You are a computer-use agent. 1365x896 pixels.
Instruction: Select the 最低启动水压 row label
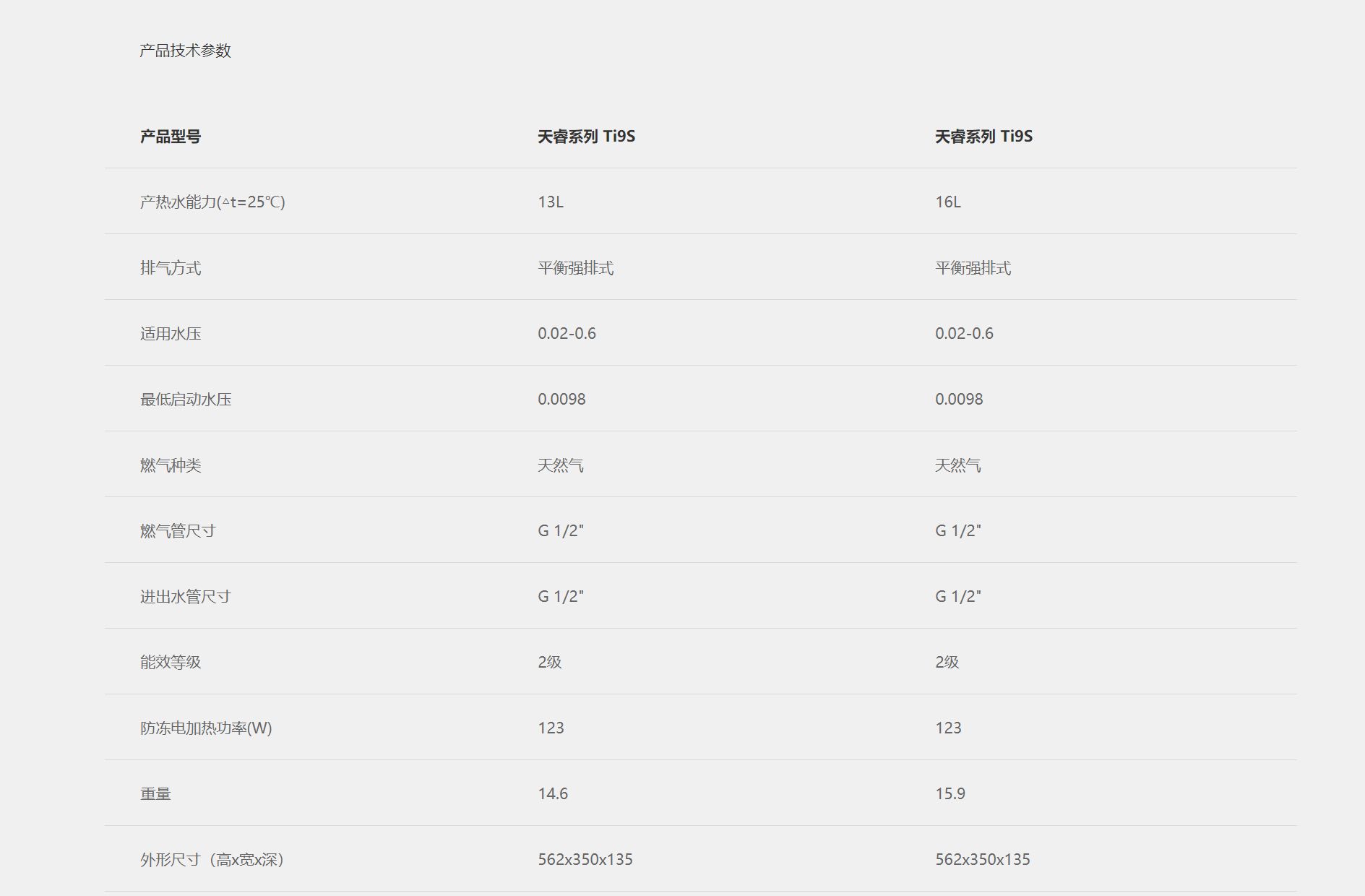[x=186, y=400]
